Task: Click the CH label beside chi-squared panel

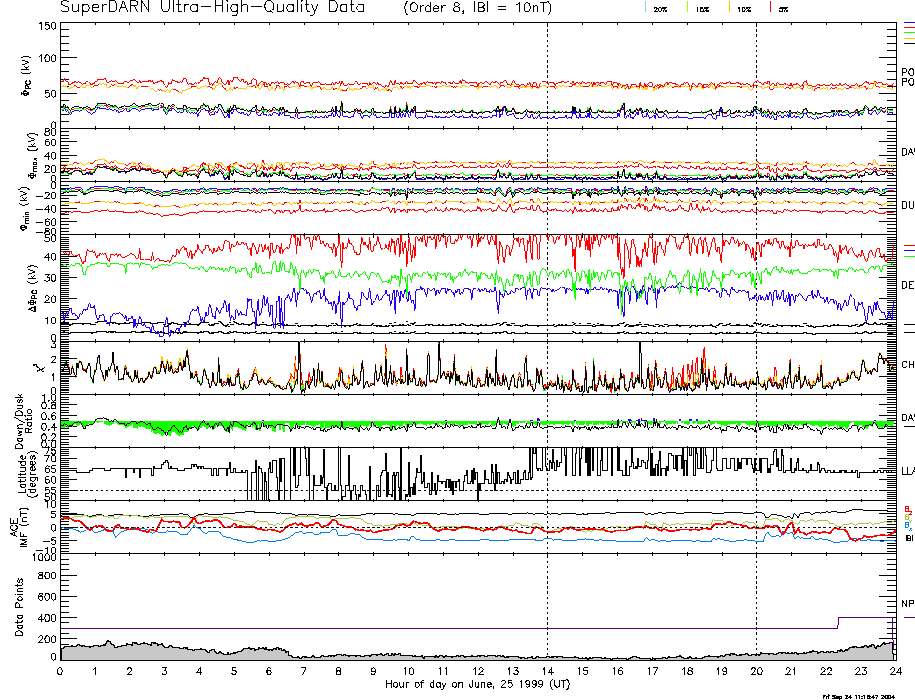Action: 908,365
